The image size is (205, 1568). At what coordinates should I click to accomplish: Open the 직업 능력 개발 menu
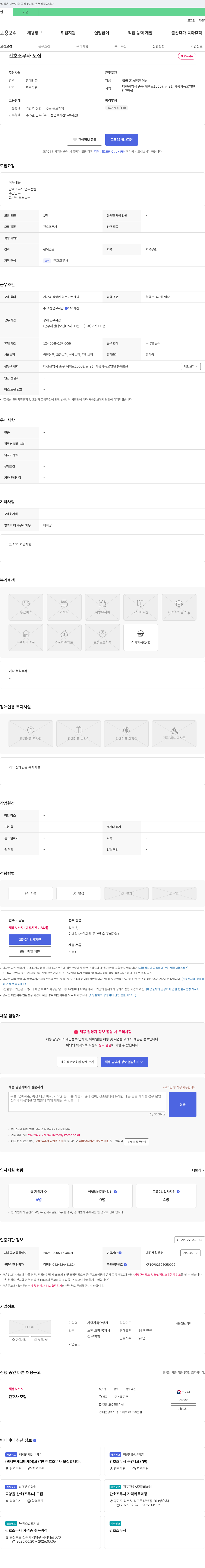140,33
